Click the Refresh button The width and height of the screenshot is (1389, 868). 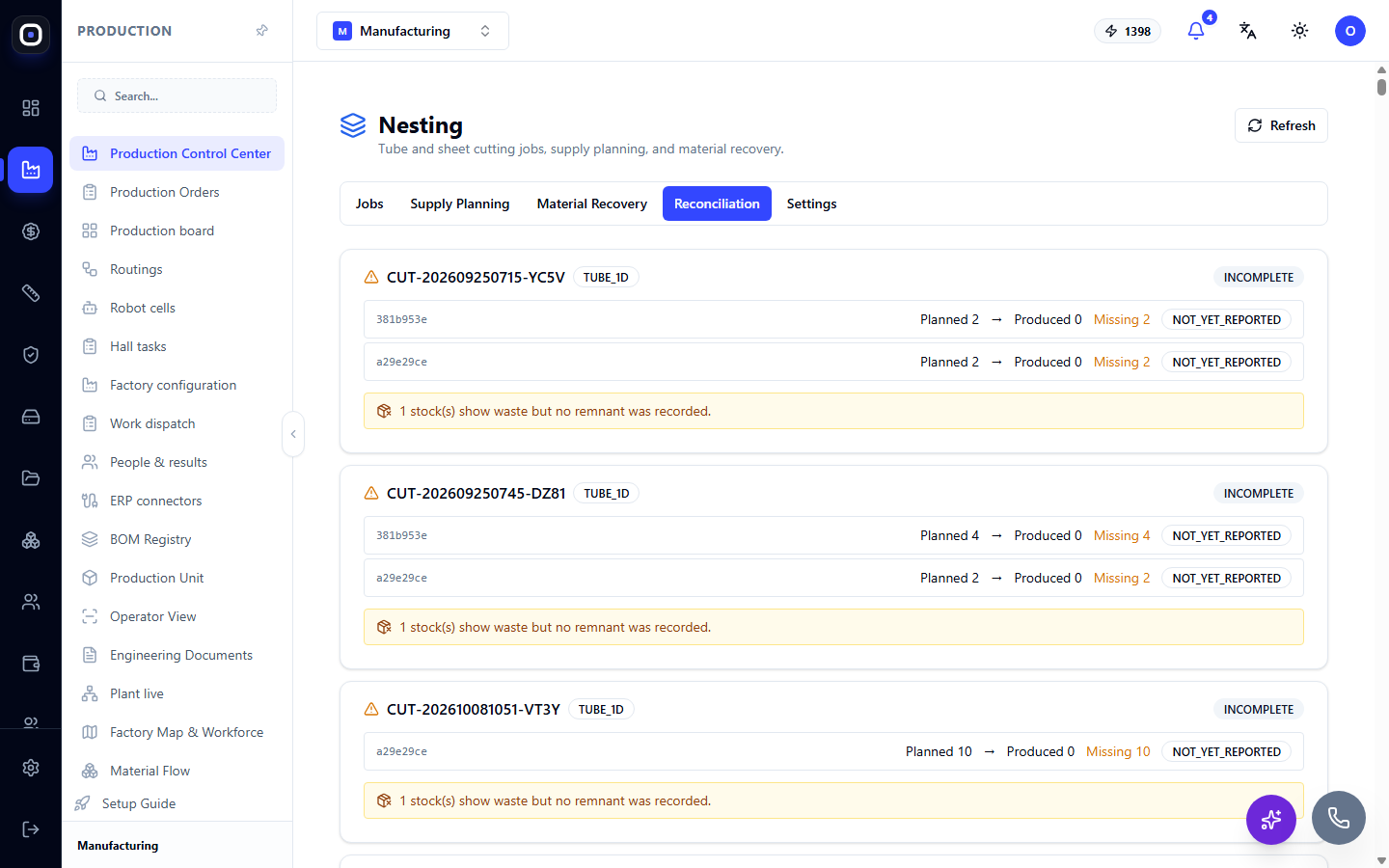(1281, 125)
